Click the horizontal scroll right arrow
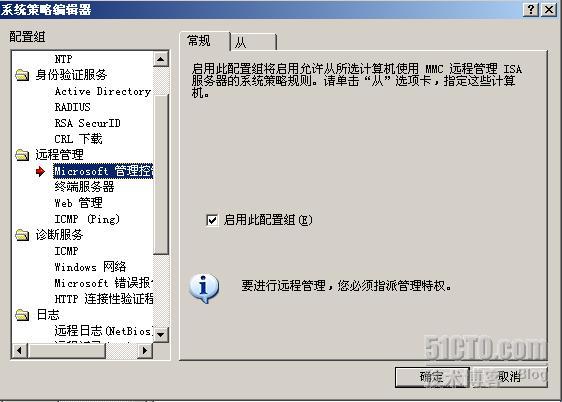This screenshot has height=402, width=562. pyautogui.click(x=145, y=350)
